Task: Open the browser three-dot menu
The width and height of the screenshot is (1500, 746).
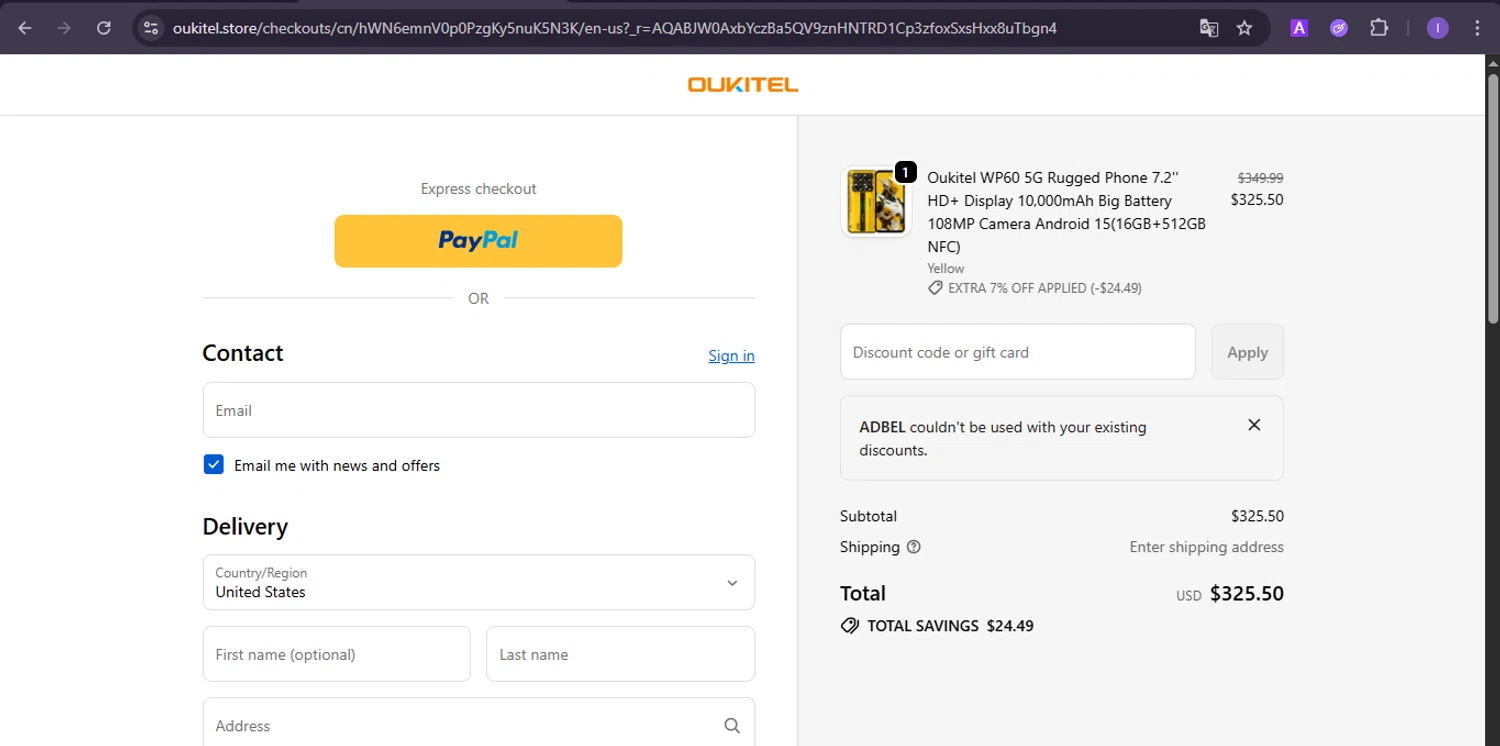Action: [1476, 28]
